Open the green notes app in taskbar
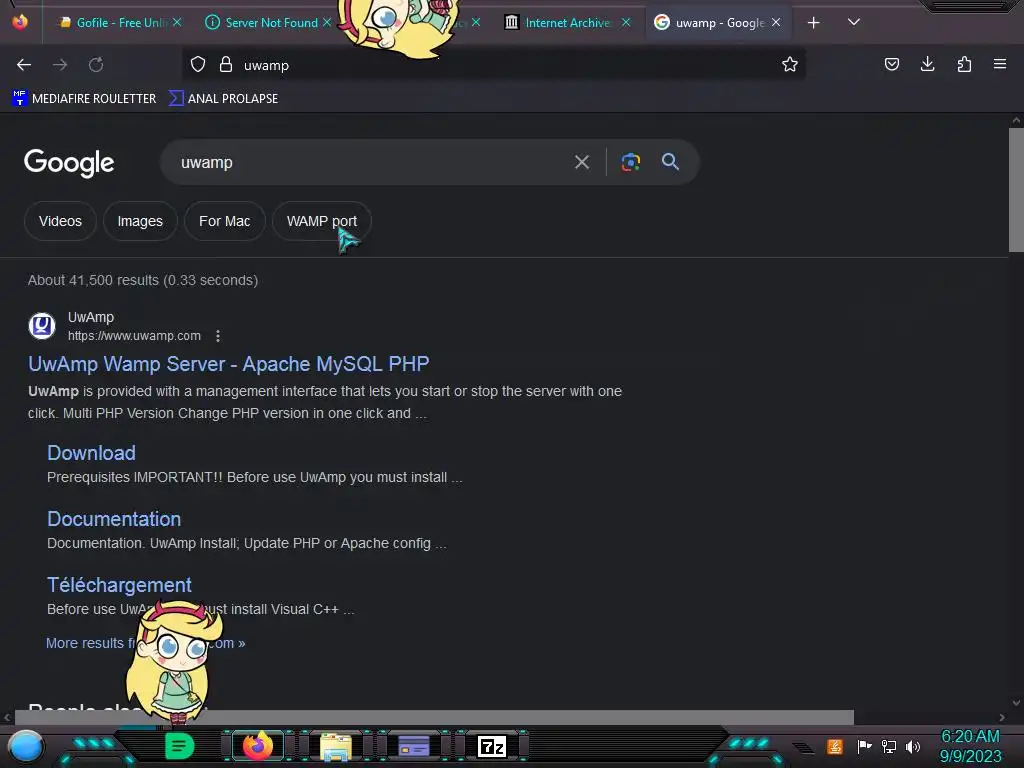 (x=179, y=746)
